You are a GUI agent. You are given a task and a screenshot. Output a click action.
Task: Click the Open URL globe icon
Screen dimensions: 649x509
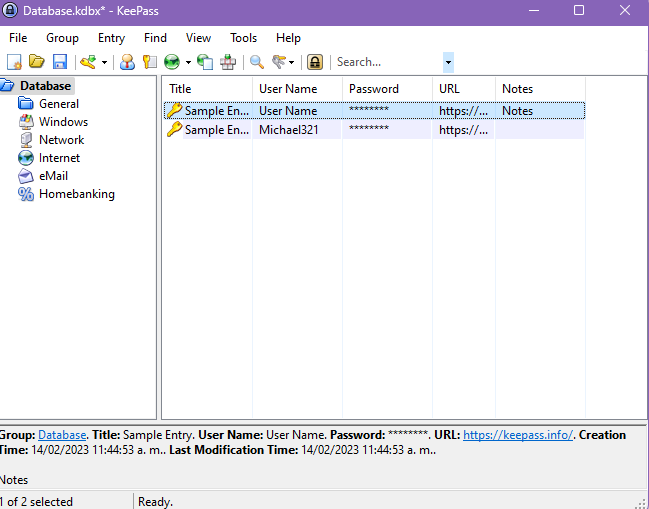(x=172, y=62)
